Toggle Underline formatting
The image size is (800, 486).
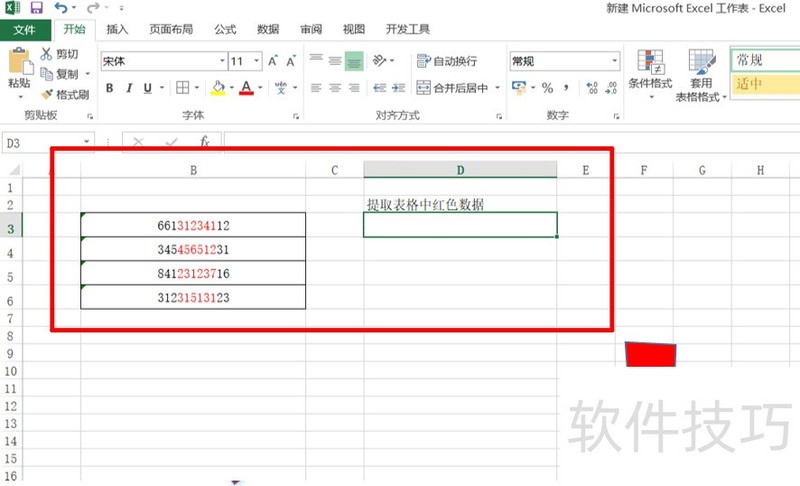(x=147, y=88)
